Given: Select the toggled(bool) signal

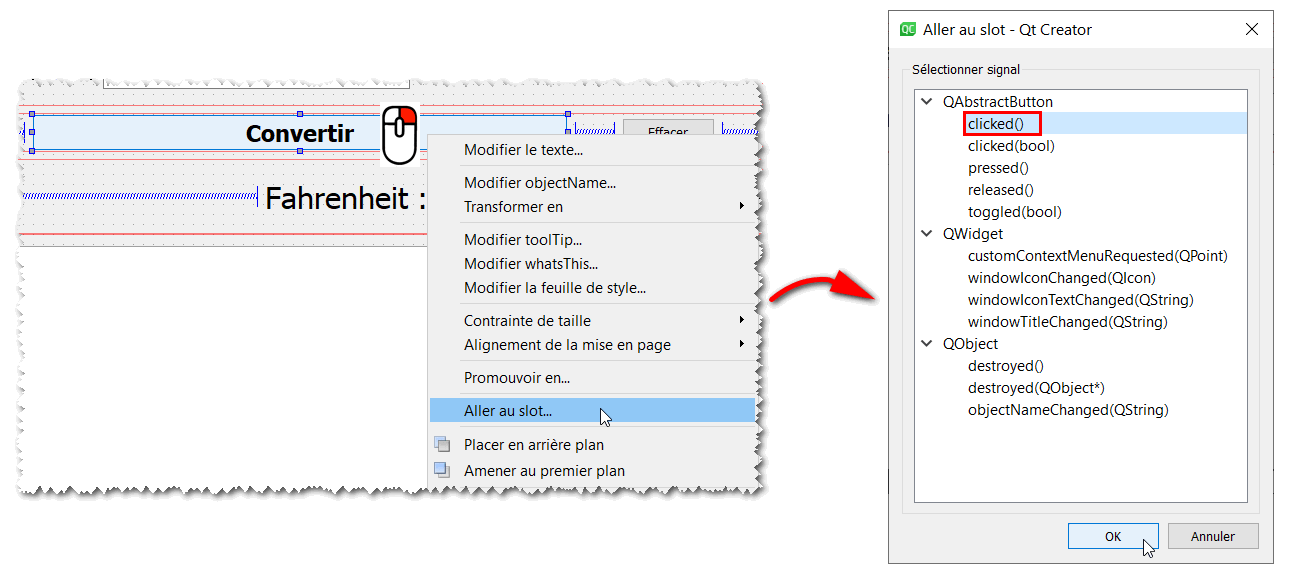Looking at the screenshot, I should pyautogui.click(x=1014, y=212).
